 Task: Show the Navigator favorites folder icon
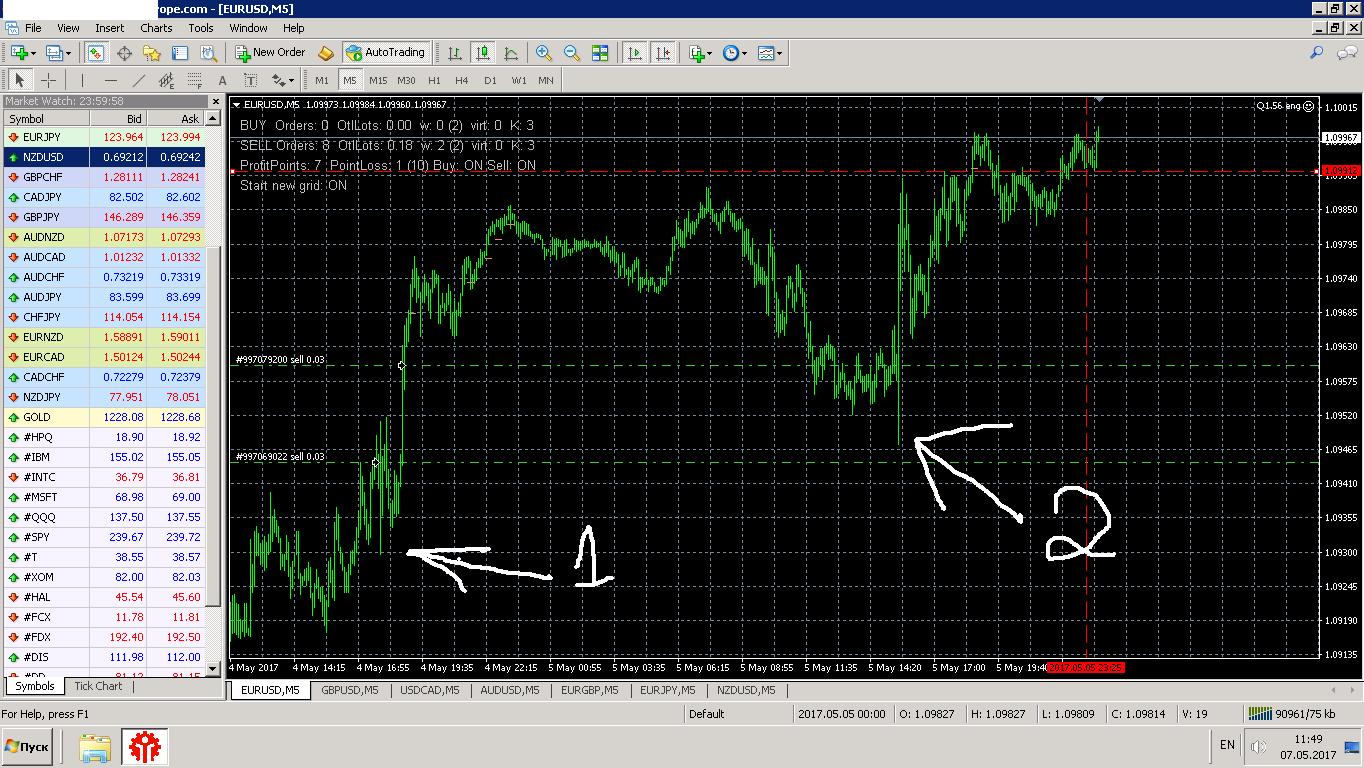pos(152,53)
